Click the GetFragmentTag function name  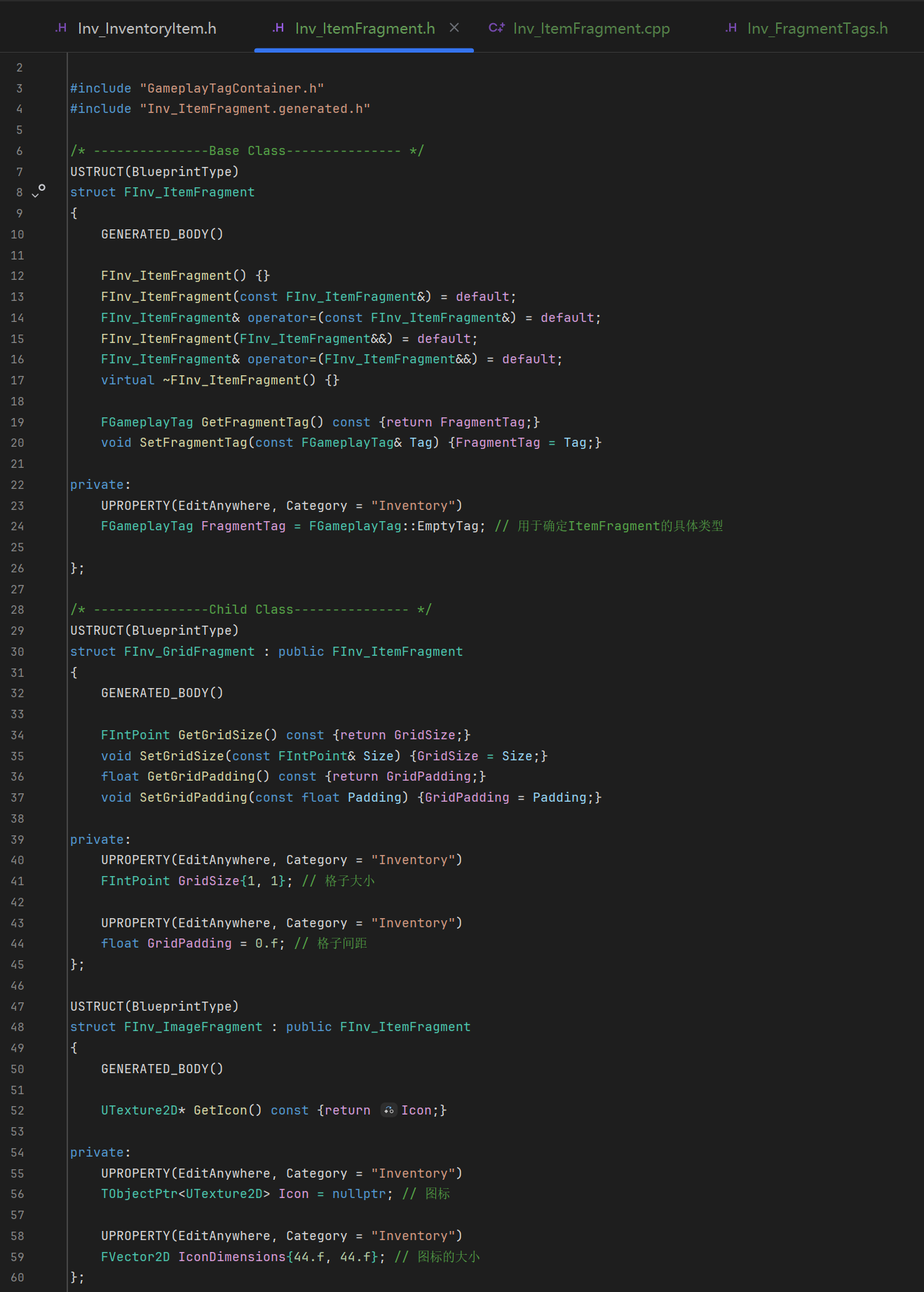click(255, 422)
